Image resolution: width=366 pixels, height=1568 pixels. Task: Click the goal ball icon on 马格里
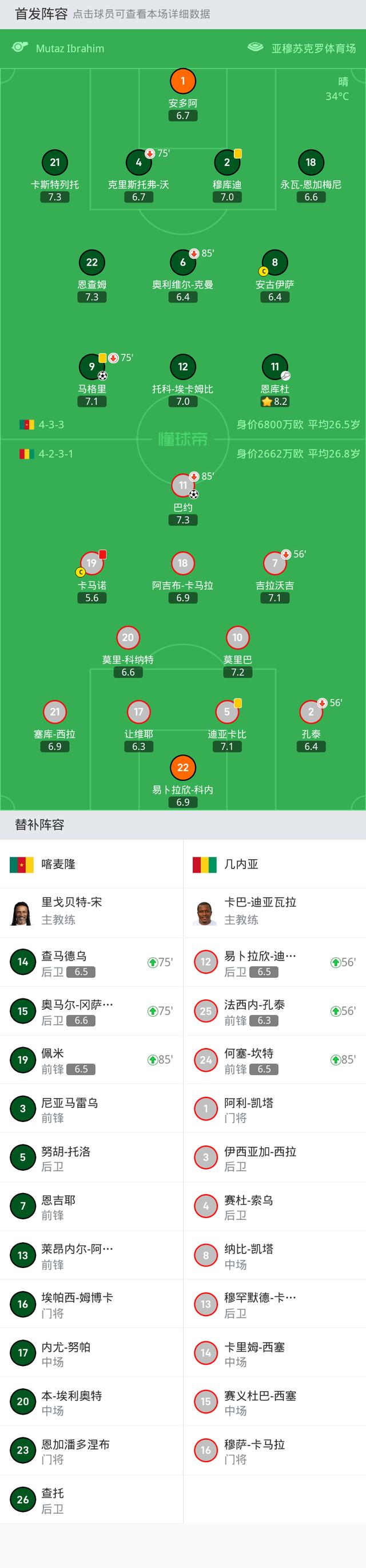[x=102, y=376]
